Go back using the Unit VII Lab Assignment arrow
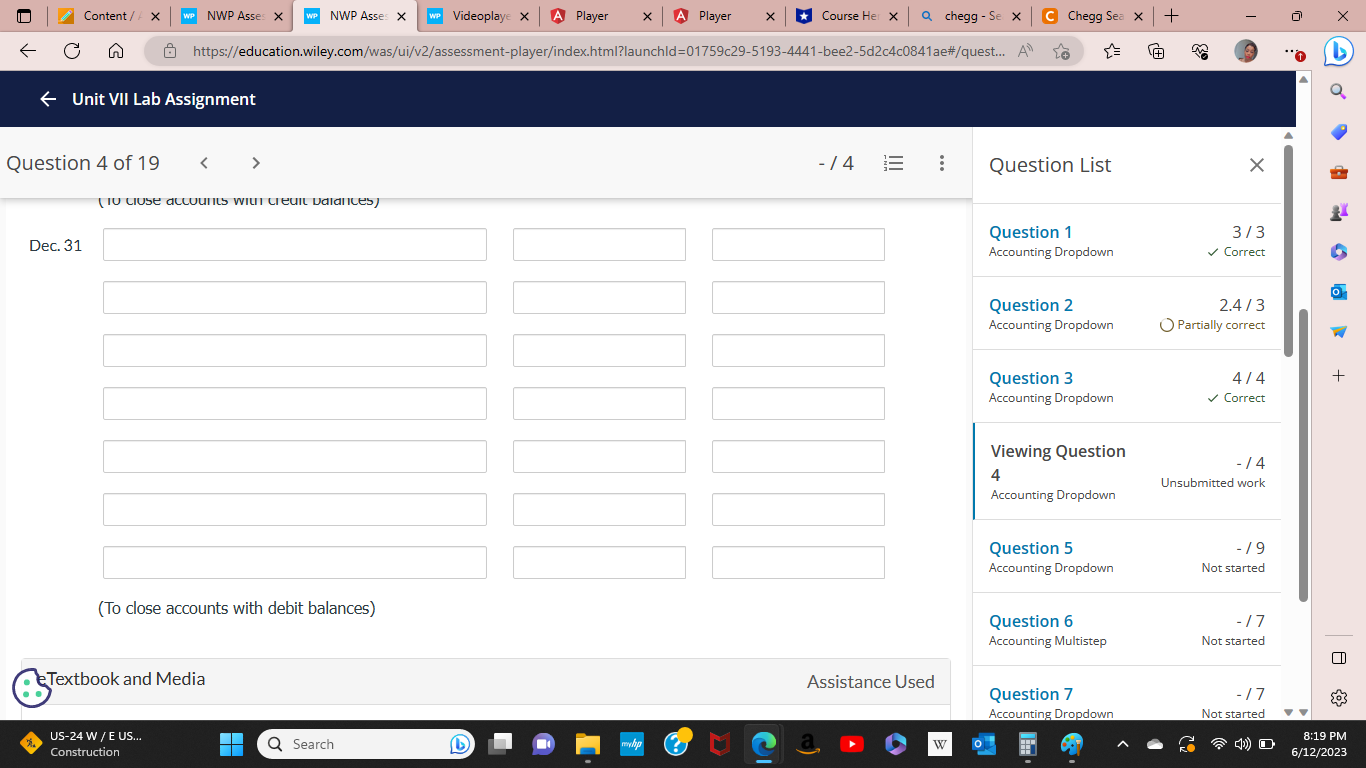The height and width of the screenshot is (768, 1366). 47,99
